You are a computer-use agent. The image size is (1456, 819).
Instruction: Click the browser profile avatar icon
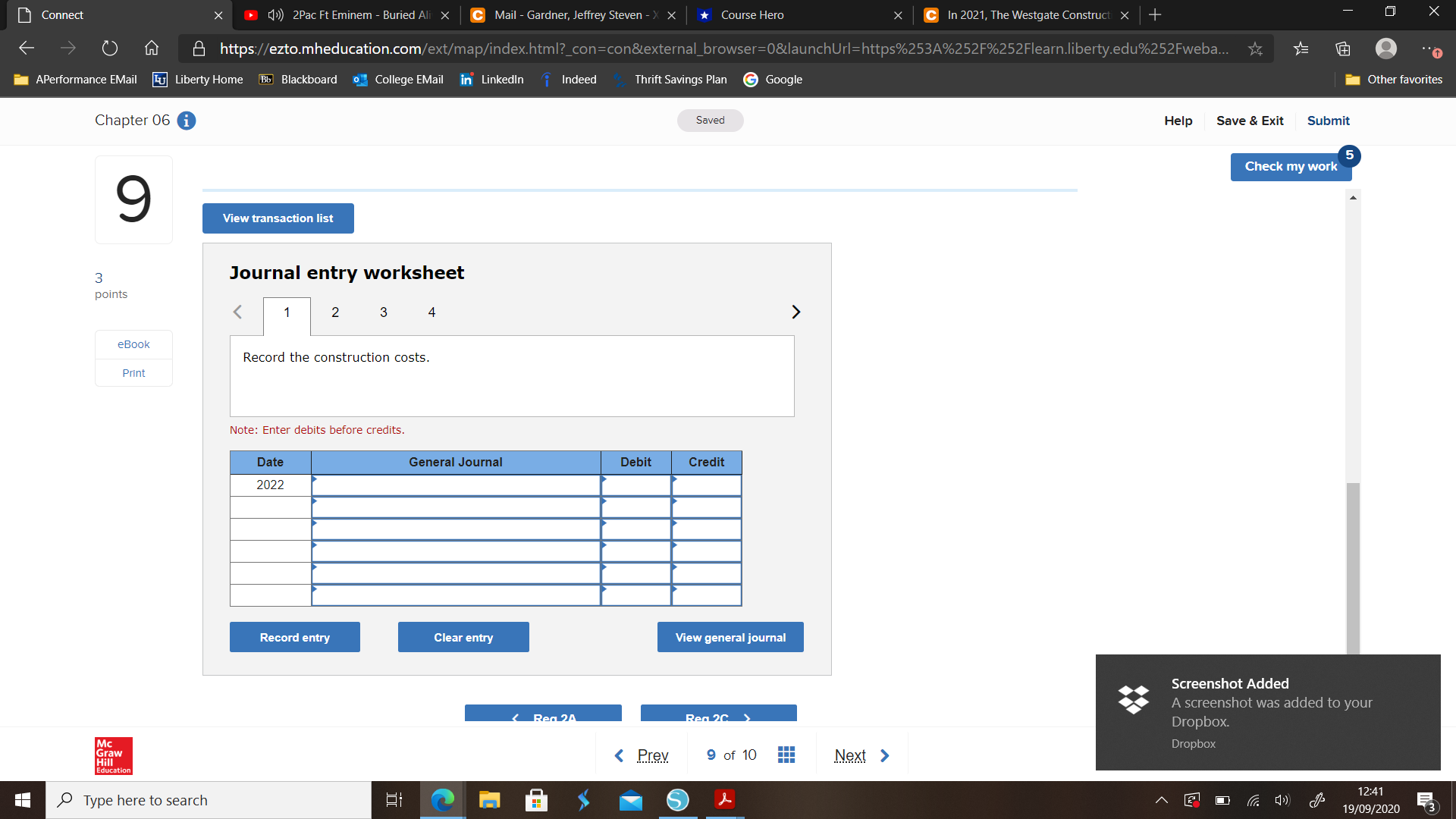[1386, 48]
